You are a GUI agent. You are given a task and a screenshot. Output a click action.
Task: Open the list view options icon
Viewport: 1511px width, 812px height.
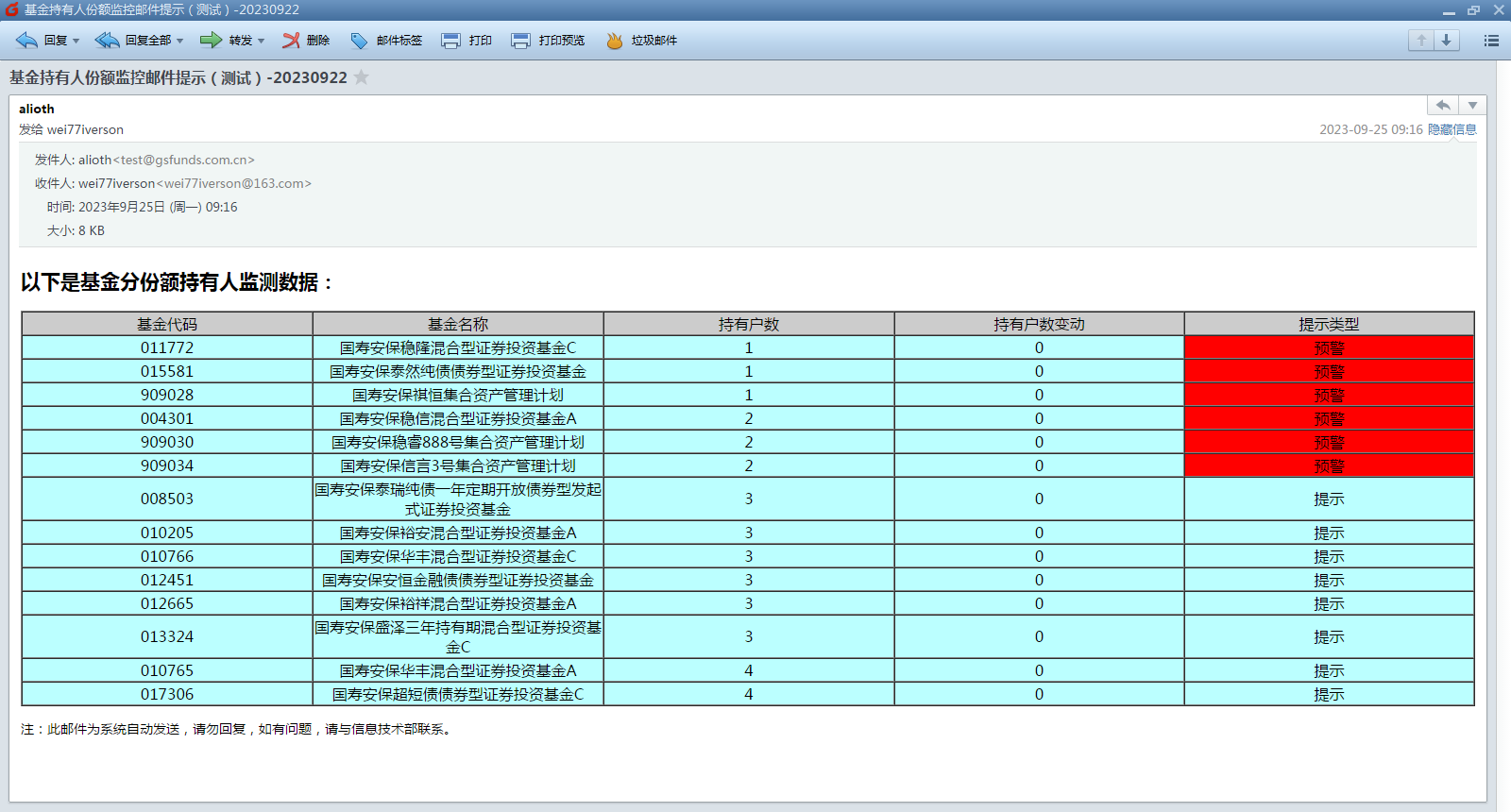pyautogui.click(x=1491, y=41)
